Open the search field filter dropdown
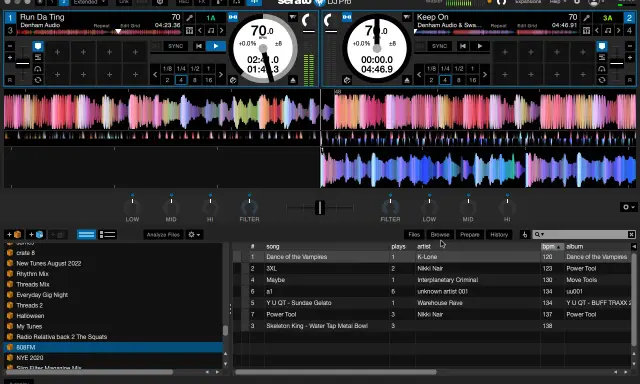Viewport: 640px width, 384px height. (539, 234)
